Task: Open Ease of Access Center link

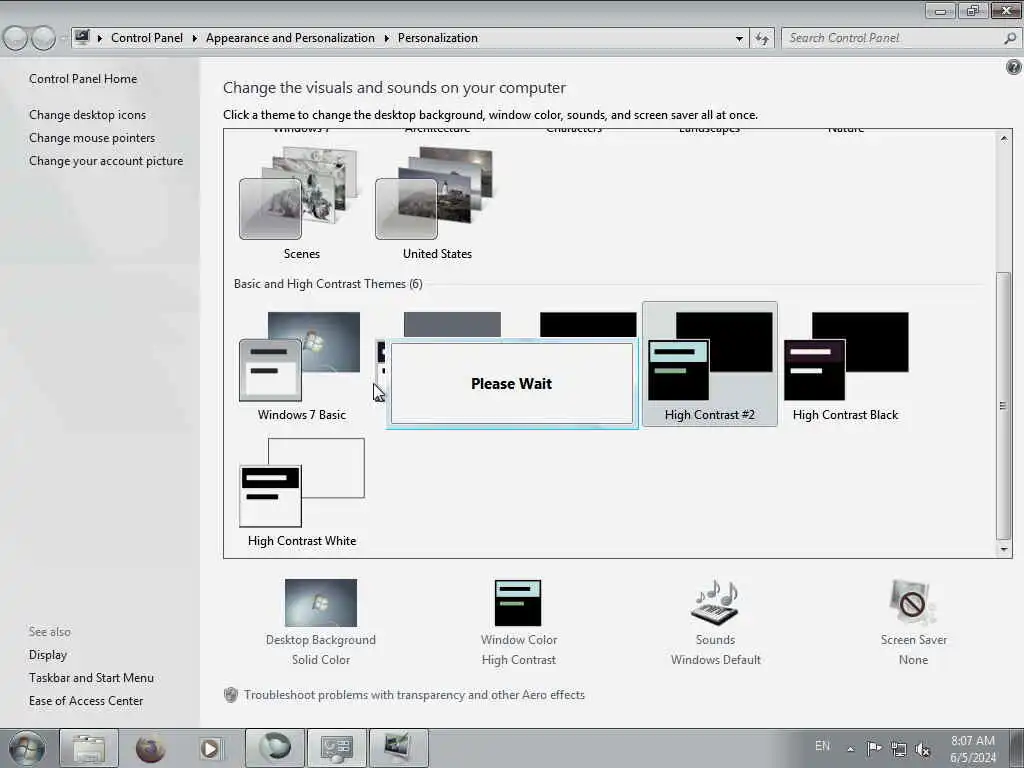Action: click(x=86, y=701)
